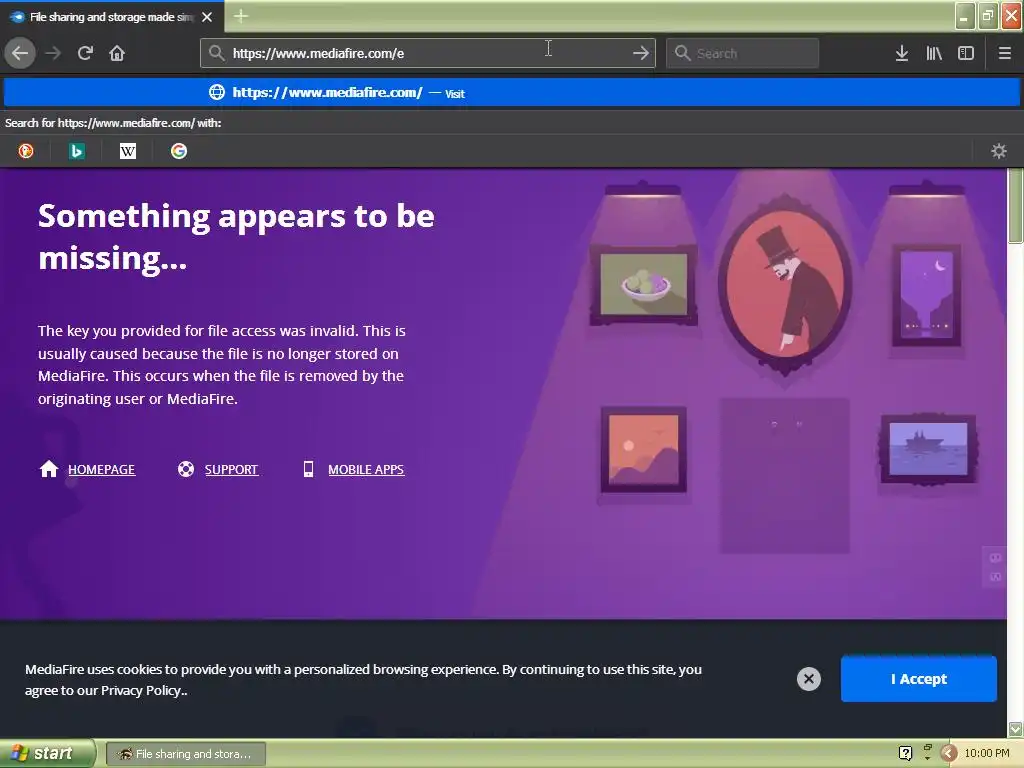Click the page vertical scrollbar thumb

[1016, 206]
